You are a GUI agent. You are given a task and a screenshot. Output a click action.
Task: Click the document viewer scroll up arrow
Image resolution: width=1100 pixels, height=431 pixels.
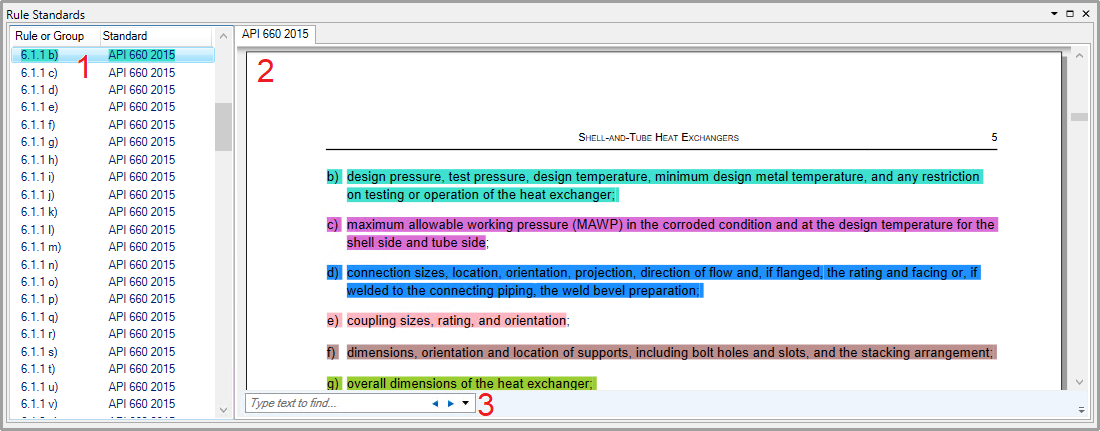click(1079, 58)
